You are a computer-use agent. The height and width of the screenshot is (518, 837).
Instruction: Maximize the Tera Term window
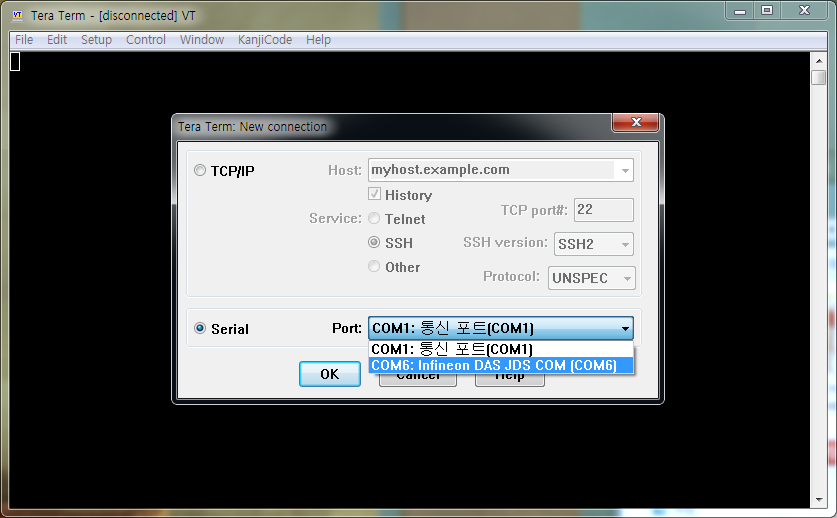(767, 11)
